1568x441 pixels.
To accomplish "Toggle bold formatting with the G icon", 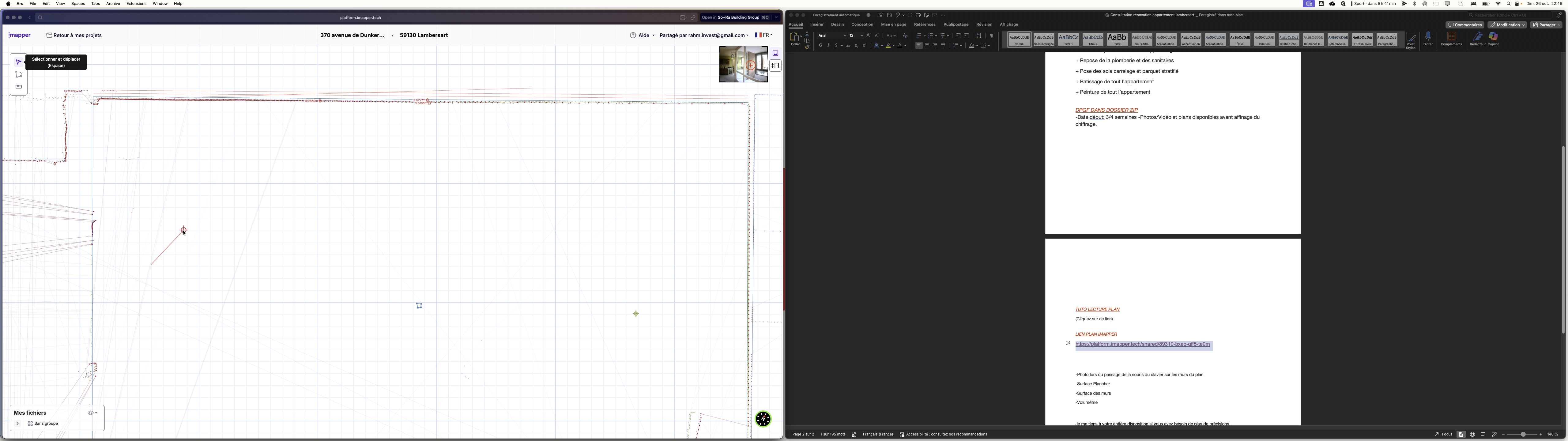I will click(x=820, y=46).
